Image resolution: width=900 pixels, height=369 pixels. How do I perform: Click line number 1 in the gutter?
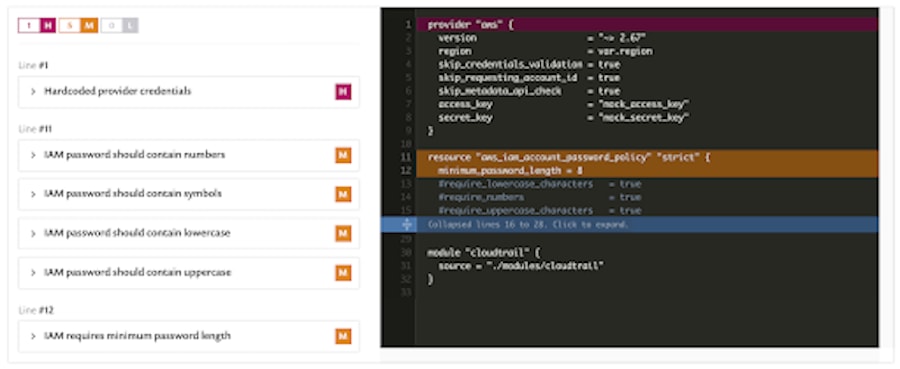[408, 25]
